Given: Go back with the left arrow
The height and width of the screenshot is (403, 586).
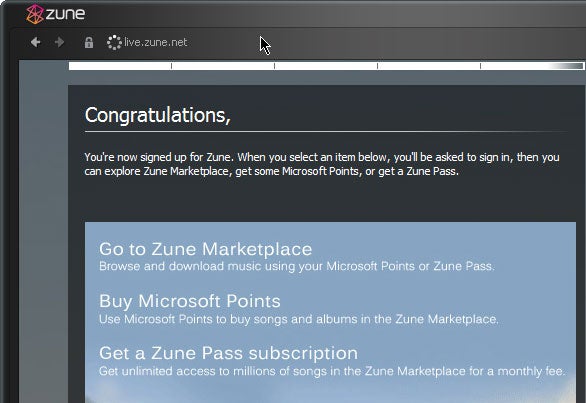Looking at the screenshot, I should 36,42.
